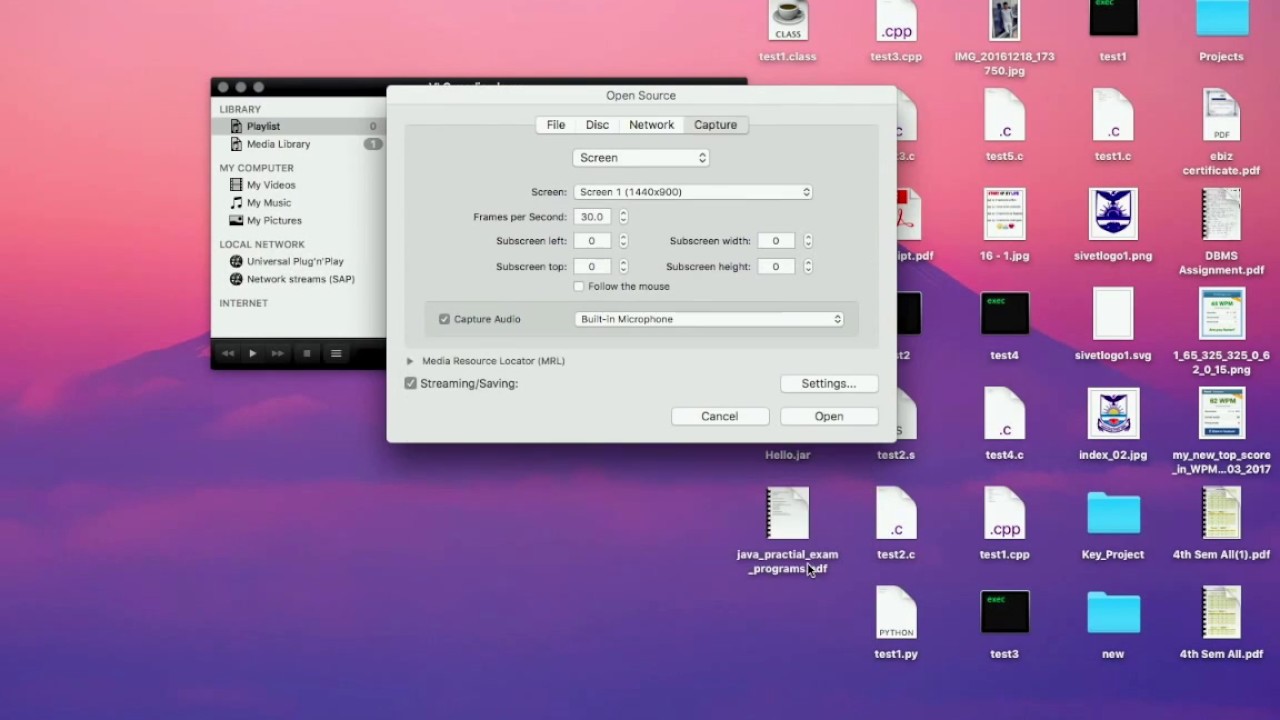The height and width of the screenshot is (720, 1280).
Task: Select test1.c desktop file
Action: [x=1113, y=125]
